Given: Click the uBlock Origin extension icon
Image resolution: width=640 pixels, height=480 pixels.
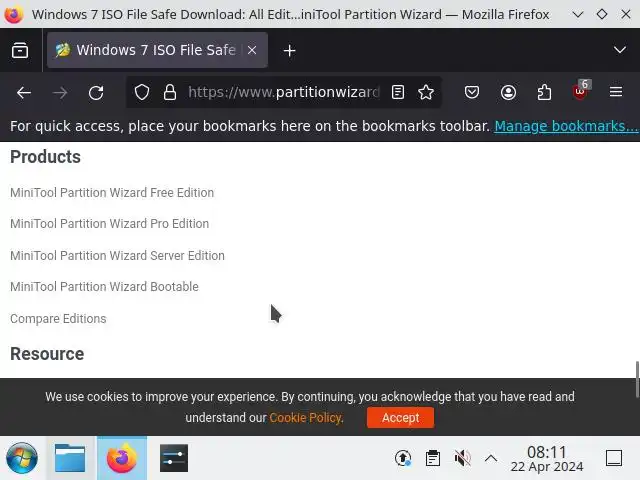Looking at the screenshot, I should coord(580,91).
